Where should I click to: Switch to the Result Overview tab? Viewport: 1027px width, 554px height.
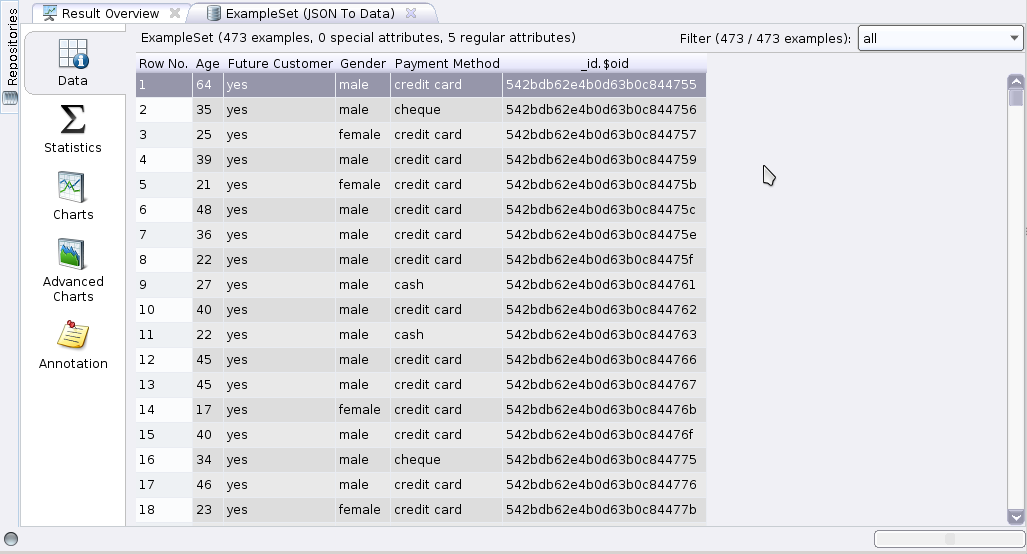(x=109, y=13)
